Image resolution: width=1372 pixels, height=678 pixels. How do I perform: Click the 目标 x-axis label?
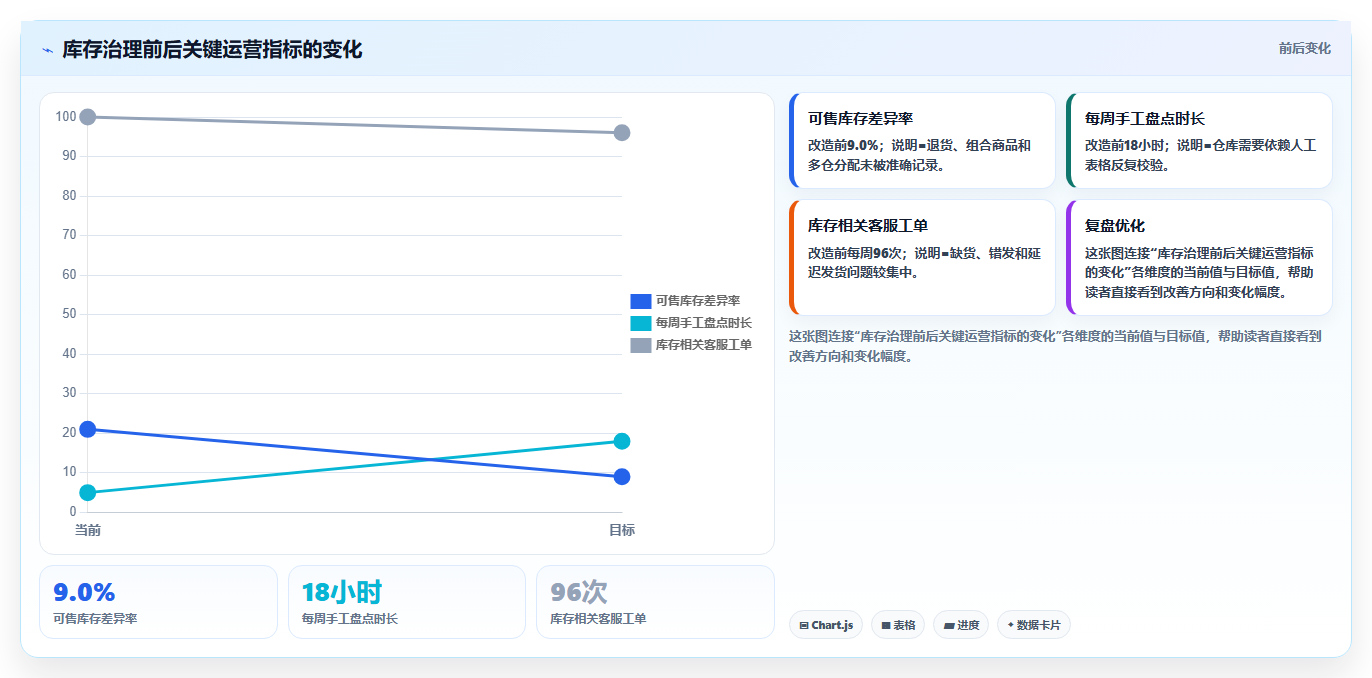(621, 530)
